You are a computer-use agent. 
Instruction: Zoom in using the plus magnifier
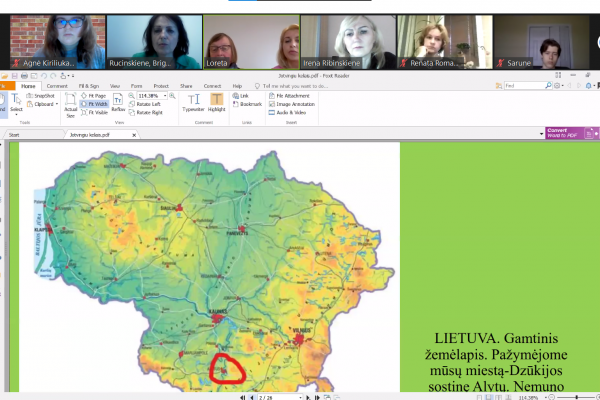click(172, 96)
